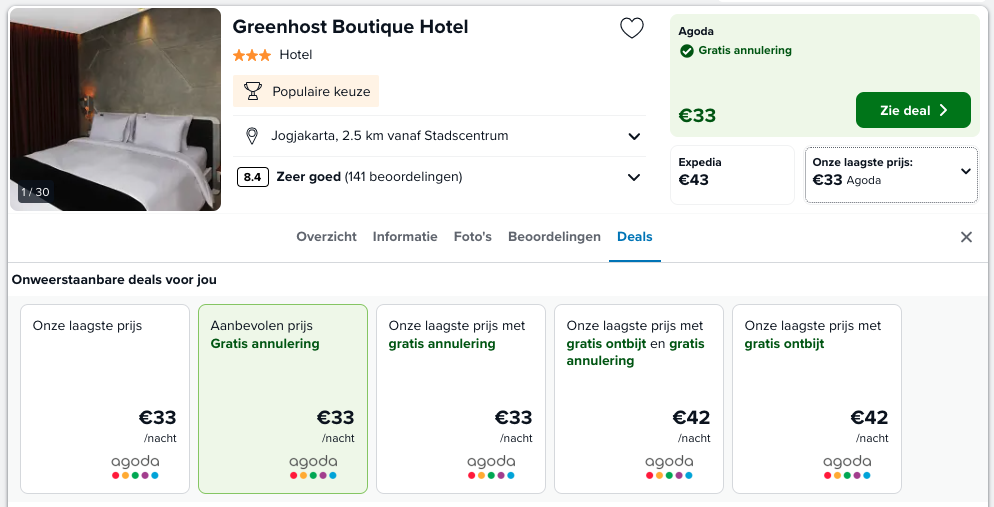The width and height of the screenshot is (994, 507).
Task: Expand the Jogjakarta location details
Action: pos(634,136)
